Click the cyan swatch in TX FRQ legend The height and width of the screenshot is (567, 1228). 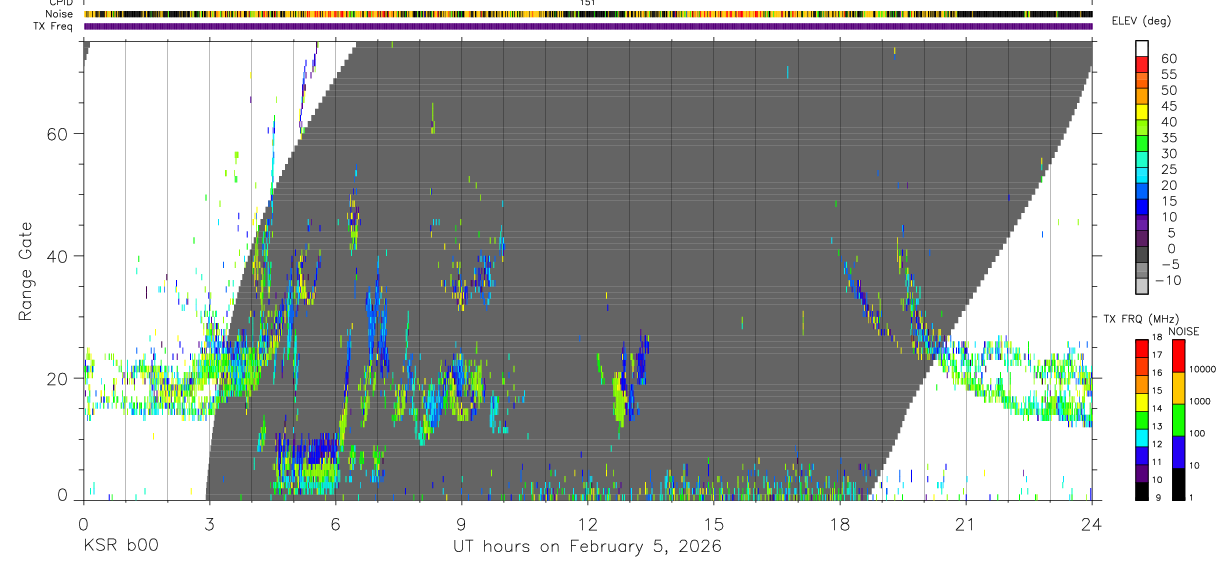[1142, 438]
